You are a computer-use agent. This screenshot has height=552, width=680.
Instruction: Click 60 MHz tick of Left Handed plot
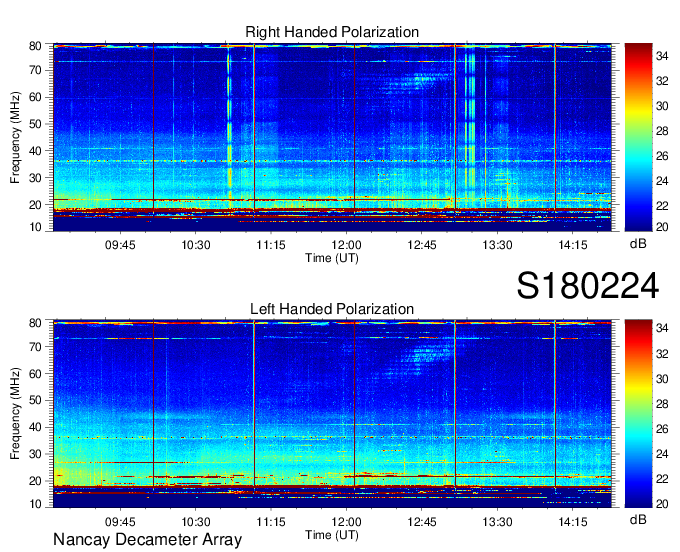35,374
